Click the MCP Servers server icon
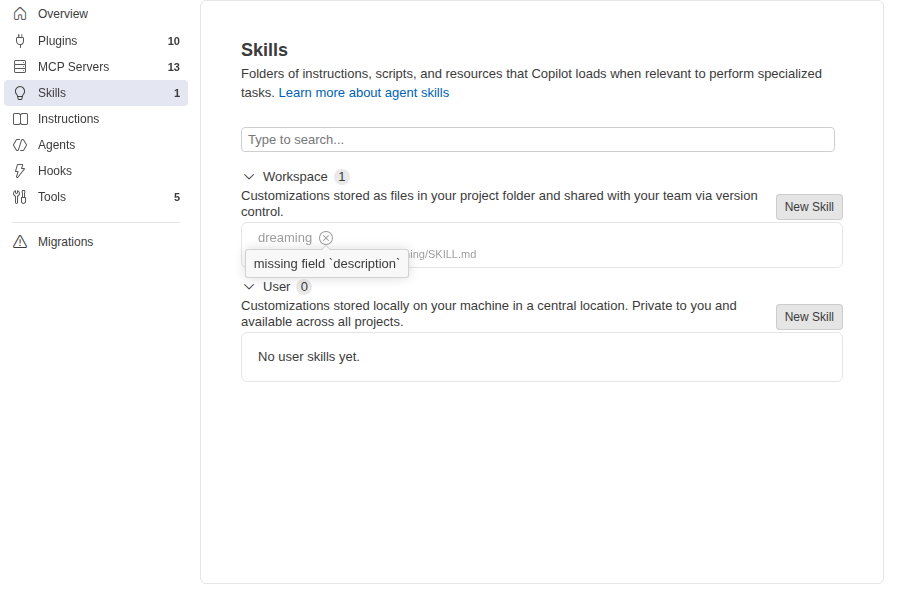The height and width of the screenshot is (600, 900). (x=20, y=67)
